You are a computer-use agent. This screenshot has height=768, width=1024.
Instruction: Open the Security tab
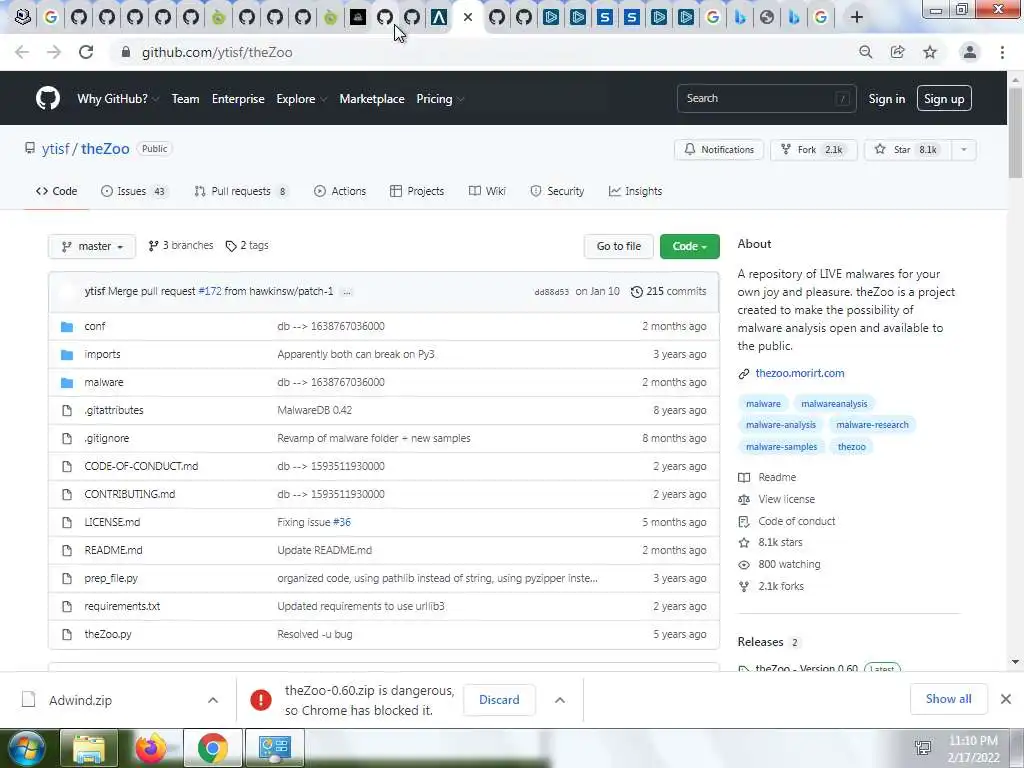[x=557, y=191]
